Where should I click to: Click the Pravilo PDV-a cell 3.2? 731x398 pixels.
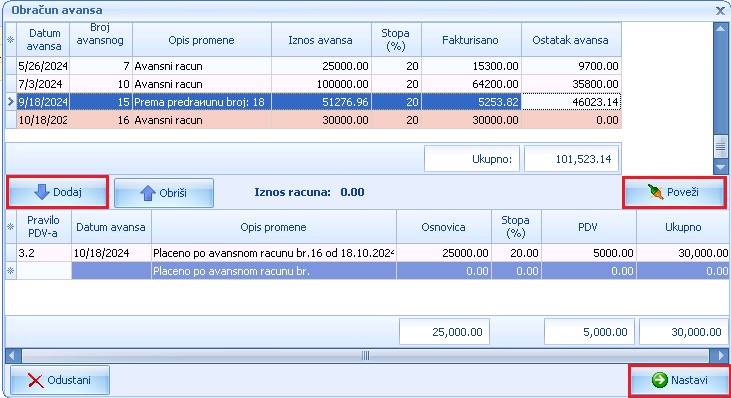click(44, 253)
